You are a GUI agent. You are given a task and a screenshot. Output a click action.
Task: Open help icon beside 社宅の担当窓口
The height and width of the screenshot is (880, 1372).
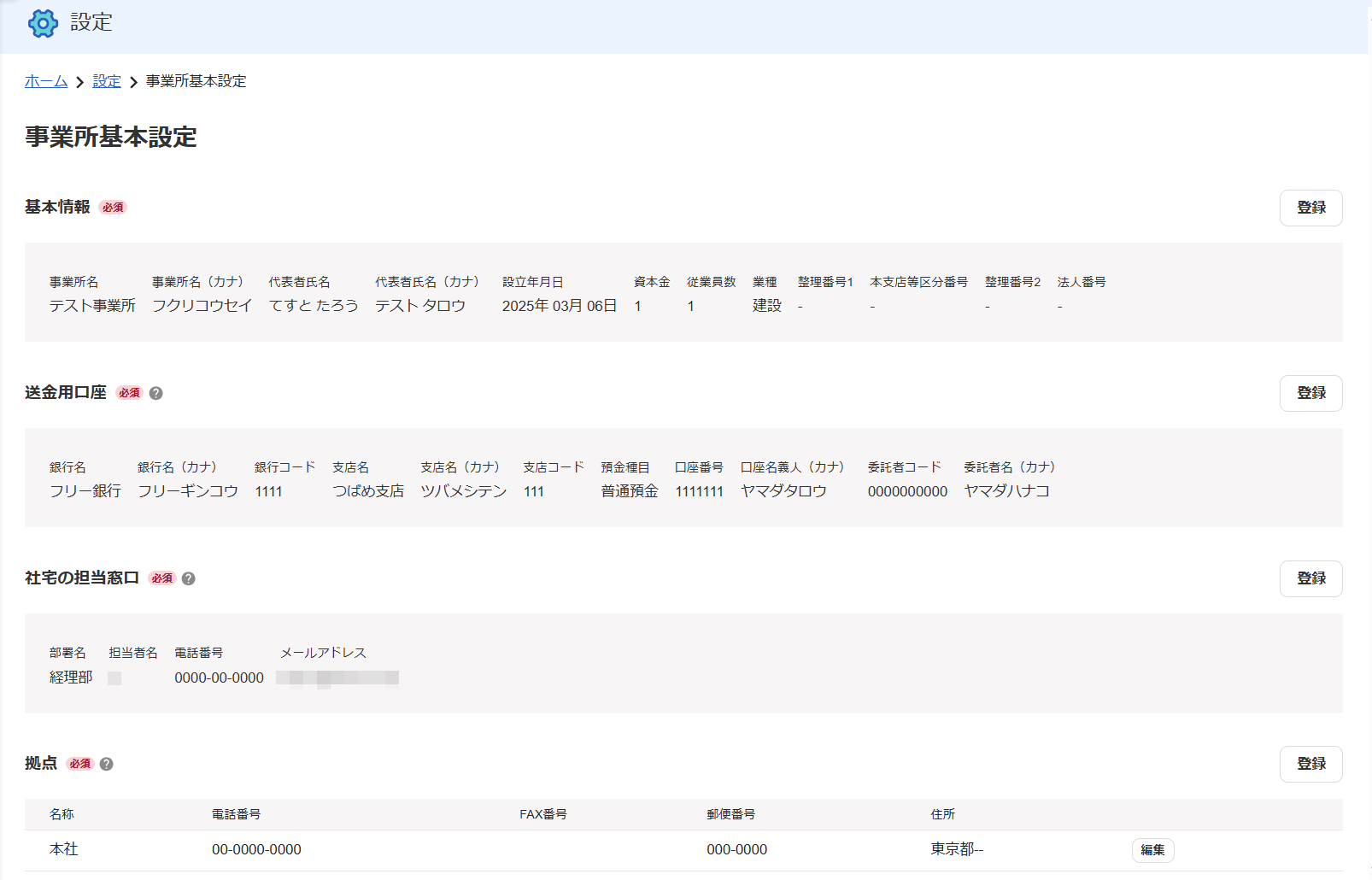189,578
